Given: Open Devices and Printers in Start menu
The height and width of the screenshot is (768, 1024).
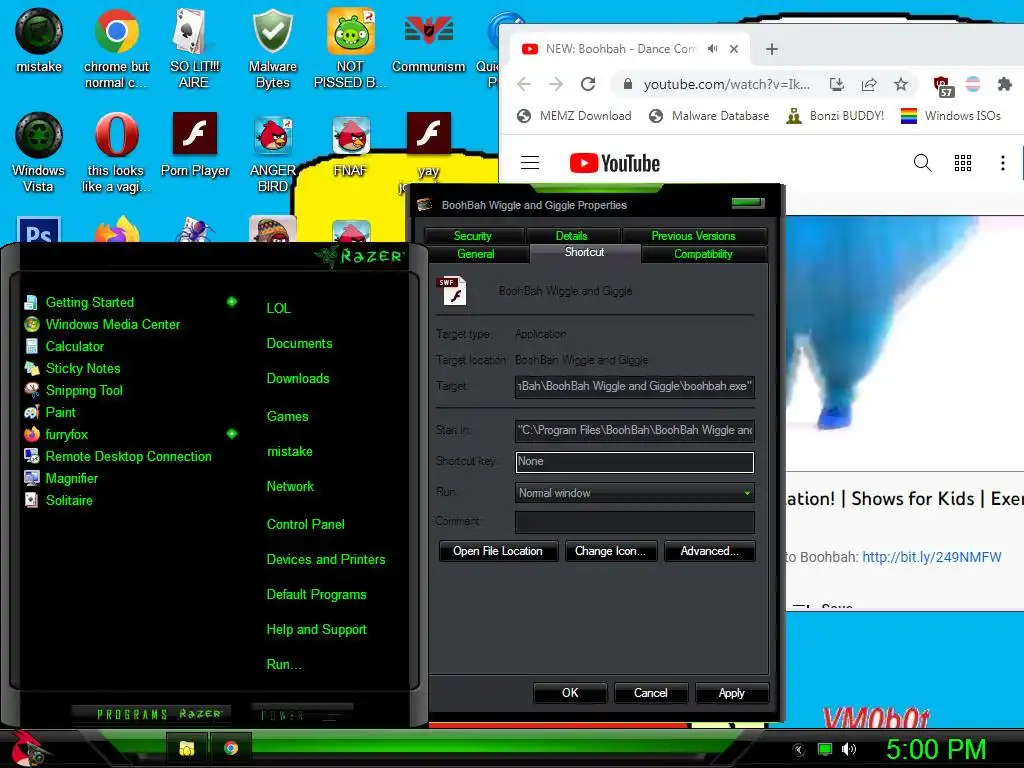Looking at the screenshot, I should pyautogui.click(x=326, y=560).
